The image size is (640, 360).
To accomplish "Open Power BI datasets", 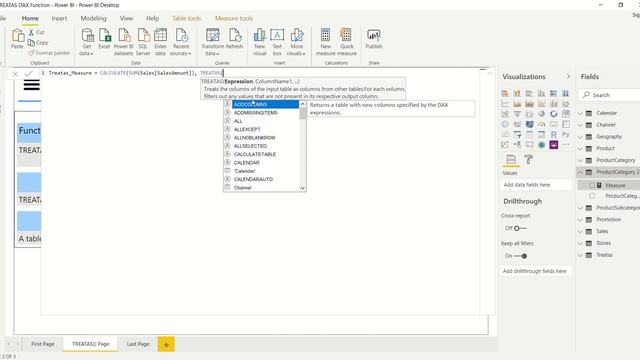I will (x=123, y=42).
